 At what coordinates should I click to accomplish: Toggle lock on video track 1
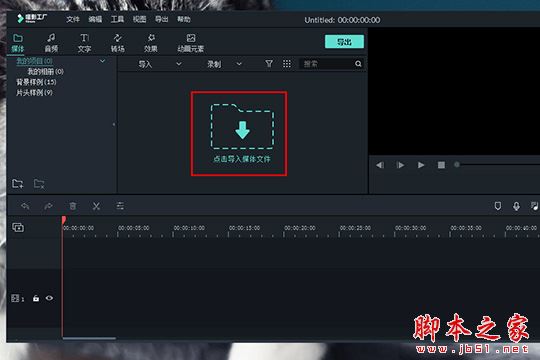click(36, 298)
